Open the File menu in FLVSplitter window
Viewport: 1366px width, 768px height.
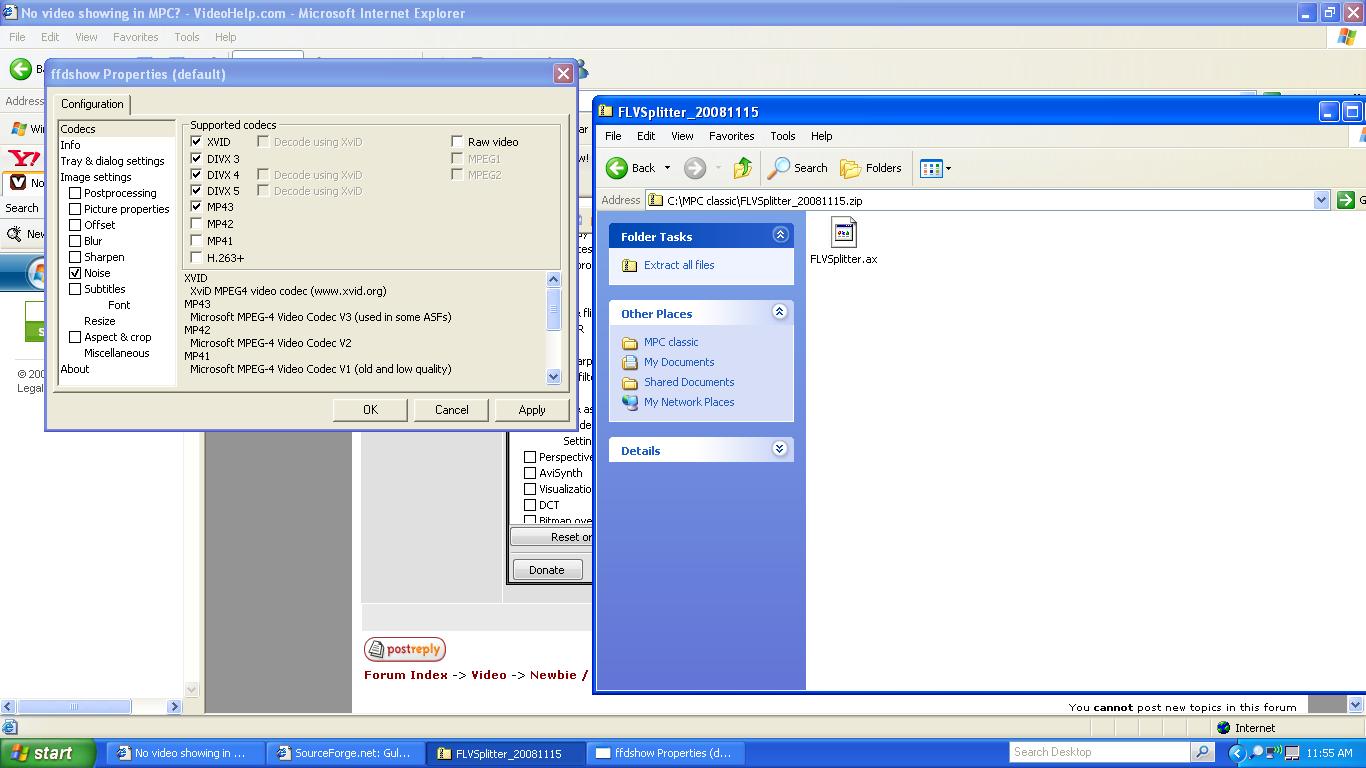click(x=613, y=136)
